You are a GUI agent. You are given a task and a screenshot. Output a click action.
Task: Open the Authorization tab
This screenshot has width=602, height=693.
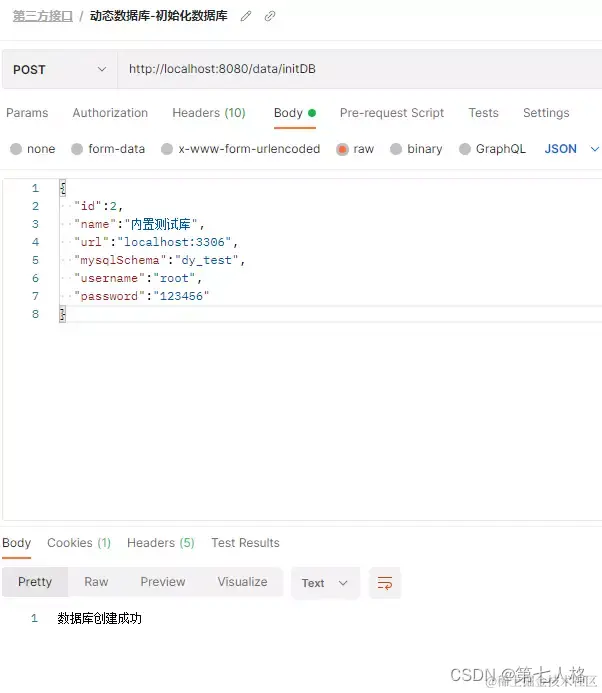tap(110, 113)
